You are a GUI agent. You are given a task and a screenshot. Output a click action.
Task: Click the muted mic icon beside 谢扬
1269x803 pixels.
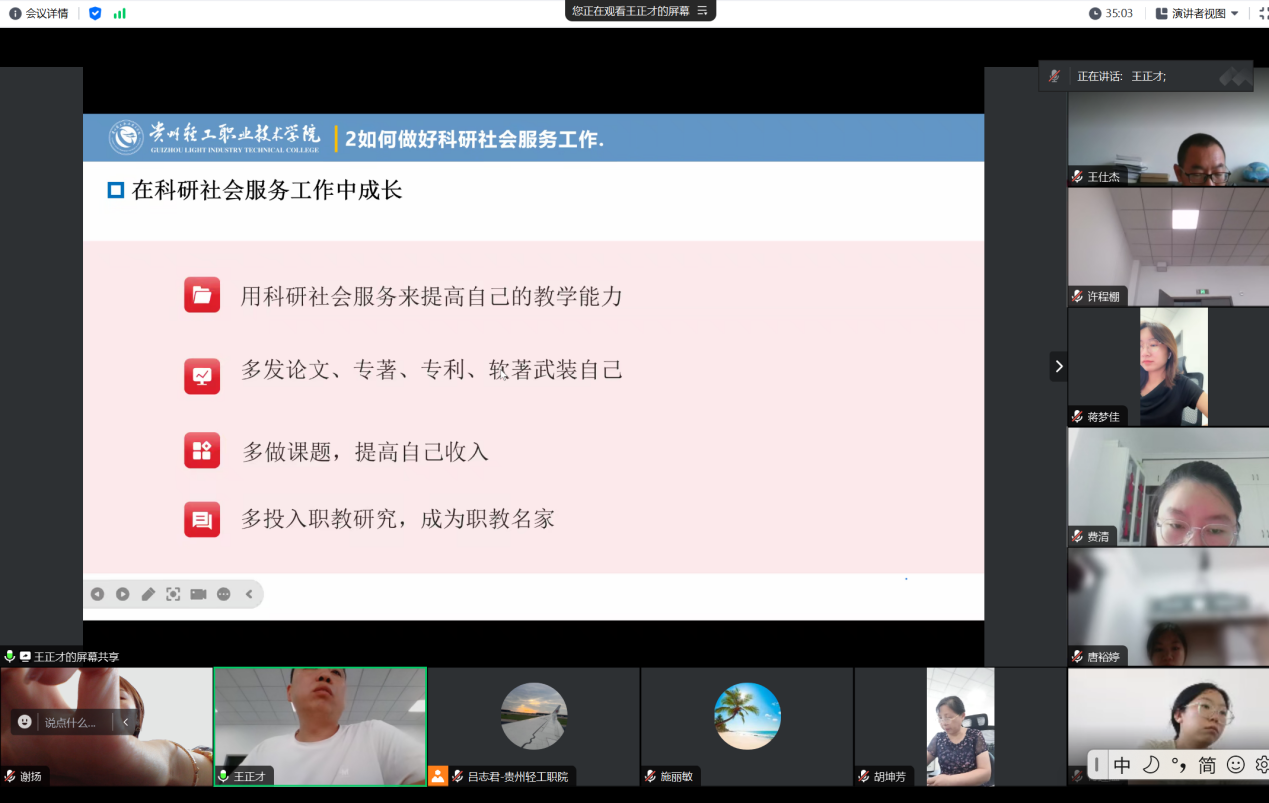[10, 776]
